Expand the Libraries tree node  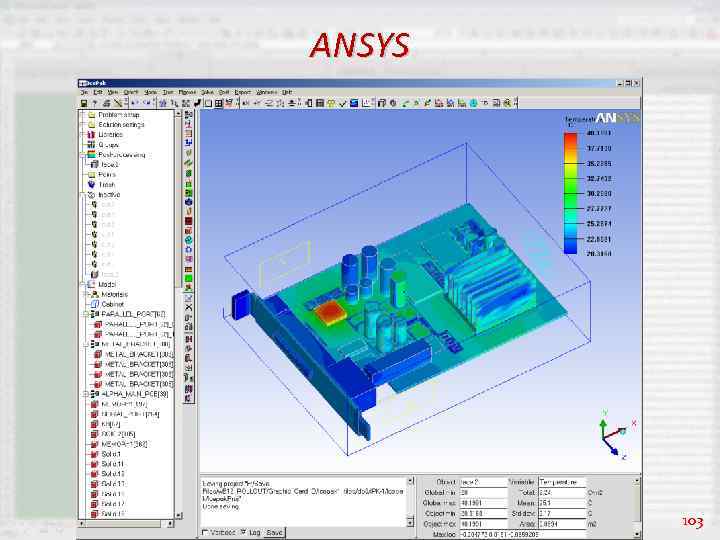click(x=83, y=135)
